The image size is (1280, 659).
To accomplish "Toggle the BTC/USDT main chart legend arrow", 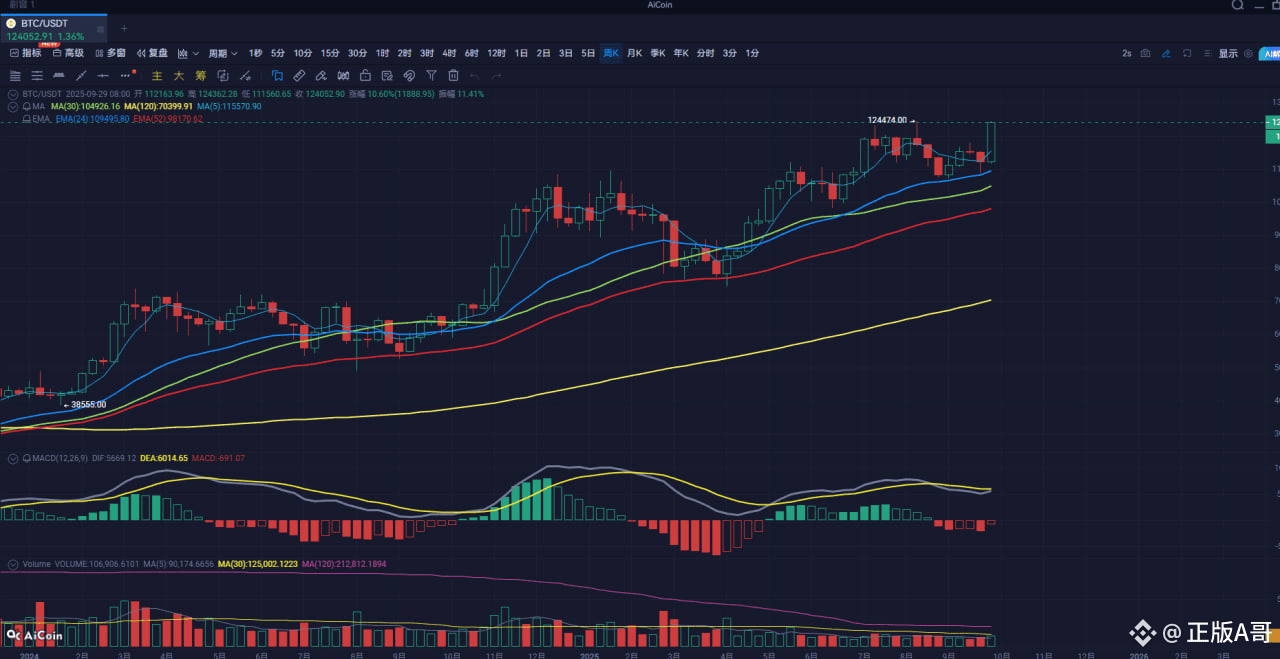I will click(x=12, y=94).
